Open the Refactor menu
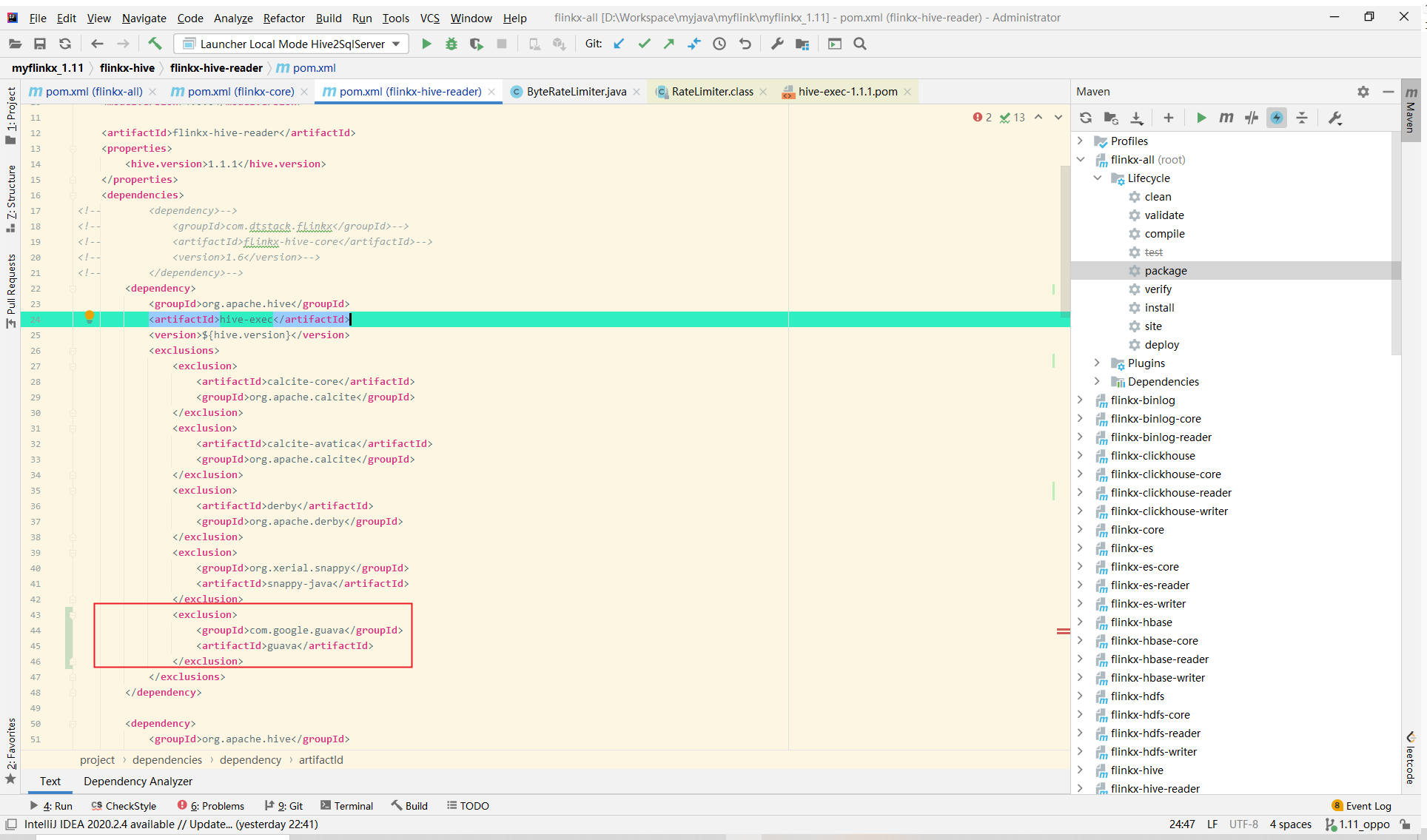 click(283, 18)
